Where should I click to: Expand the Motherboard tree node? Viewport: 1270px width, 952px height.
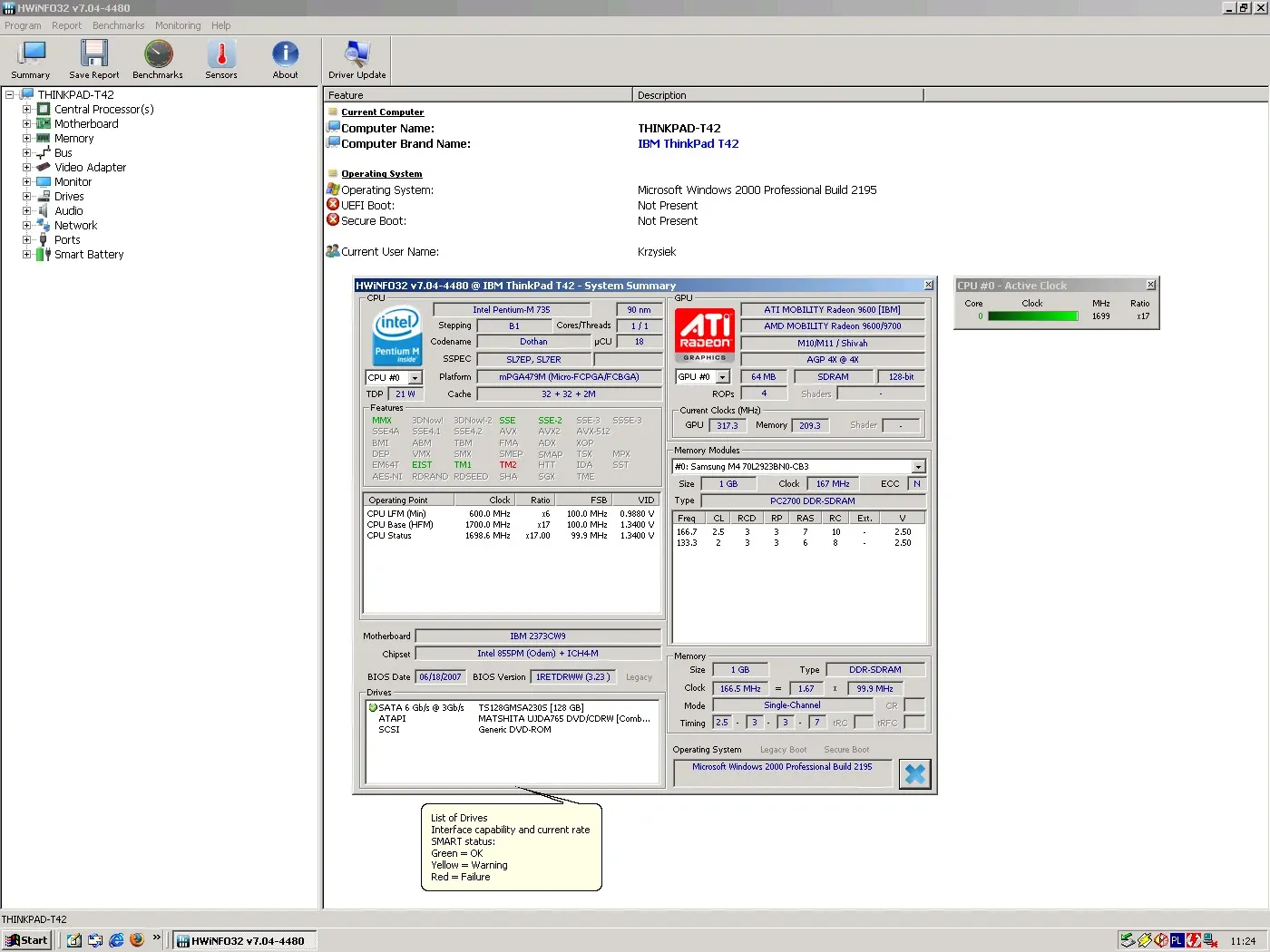pos(26,123)
